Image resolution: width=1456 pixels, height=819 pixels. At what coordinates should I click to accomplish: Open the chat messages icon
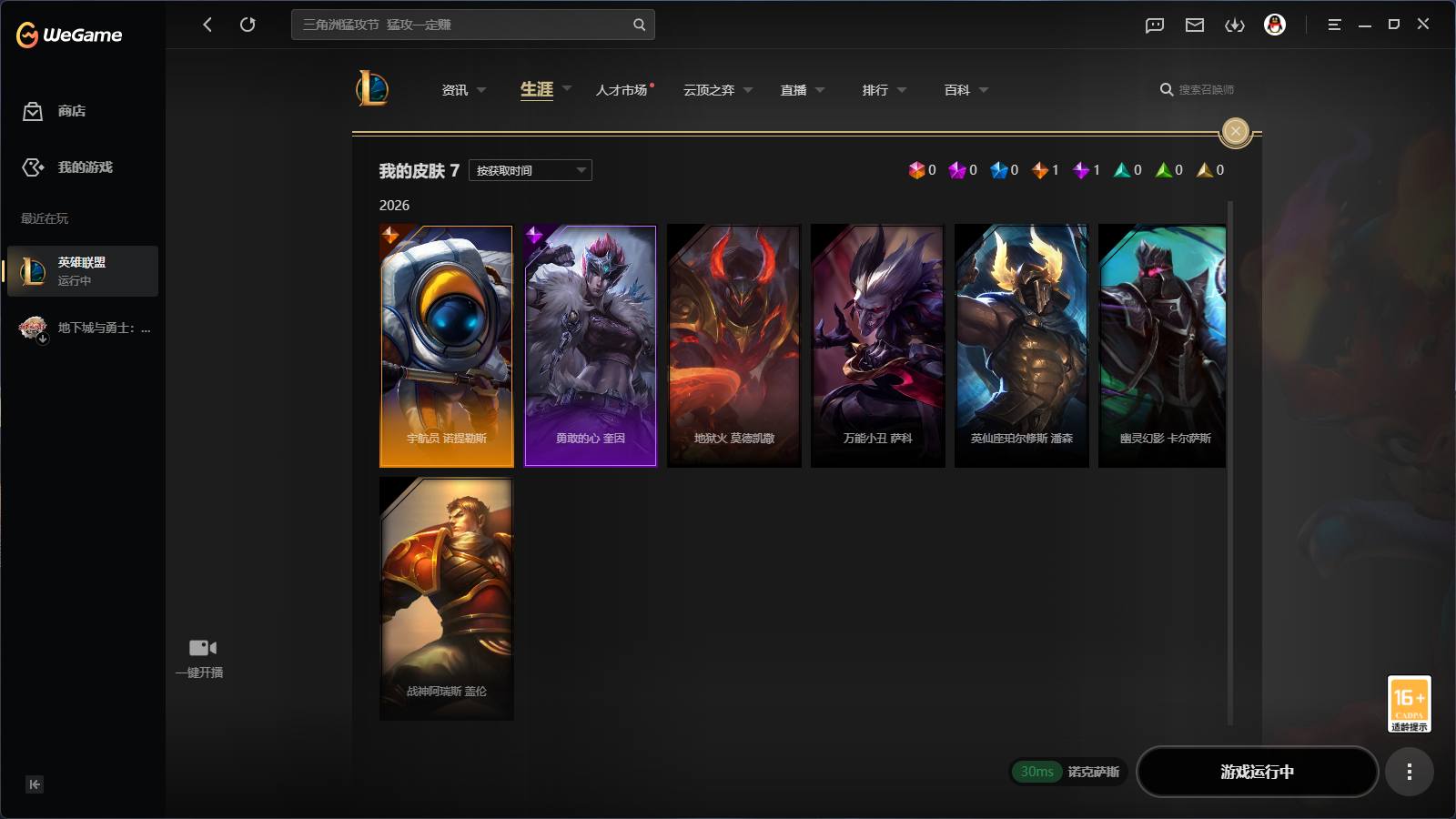[x=1155, y=25]
